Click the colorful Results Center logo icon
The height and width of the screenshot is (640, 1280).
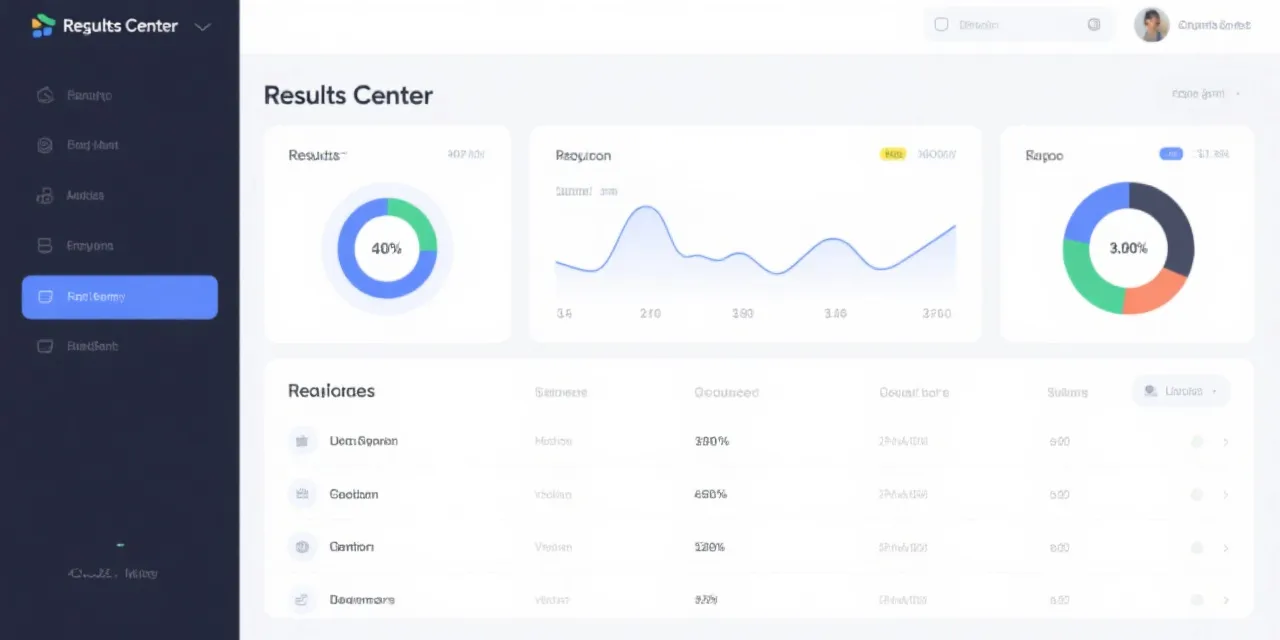(43, 26)
